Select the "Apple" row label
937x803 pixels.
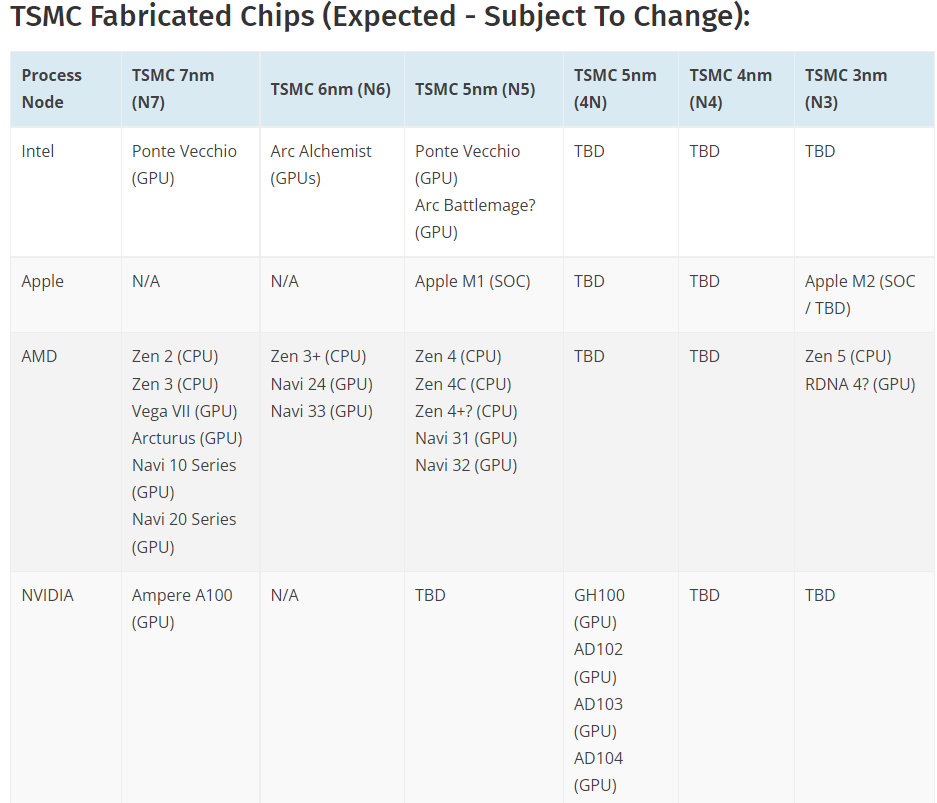coord(42,281)
